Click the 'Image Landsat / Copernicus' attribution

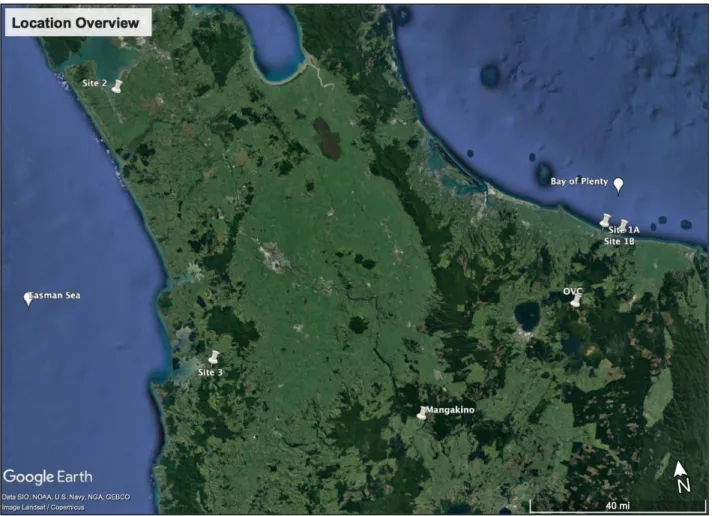(x=43, y=507)
